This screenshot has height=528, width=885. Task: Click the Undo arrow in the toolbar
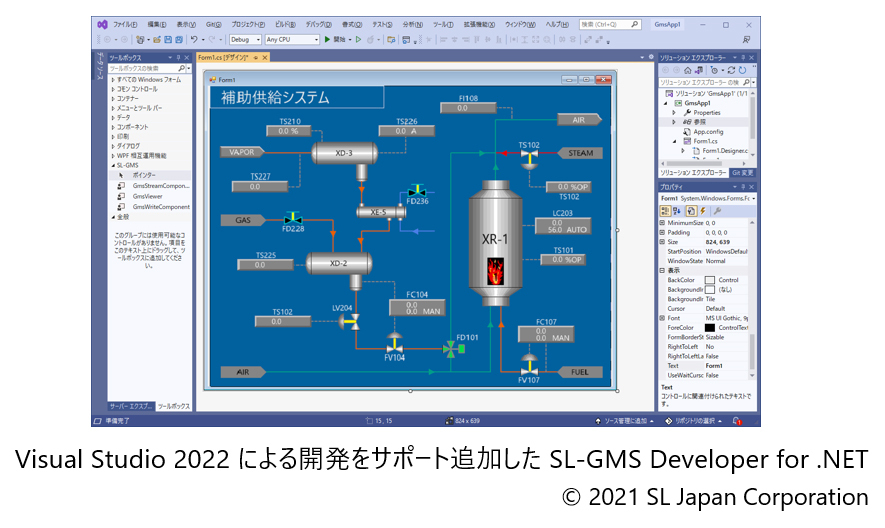click(x=194, y=40)
